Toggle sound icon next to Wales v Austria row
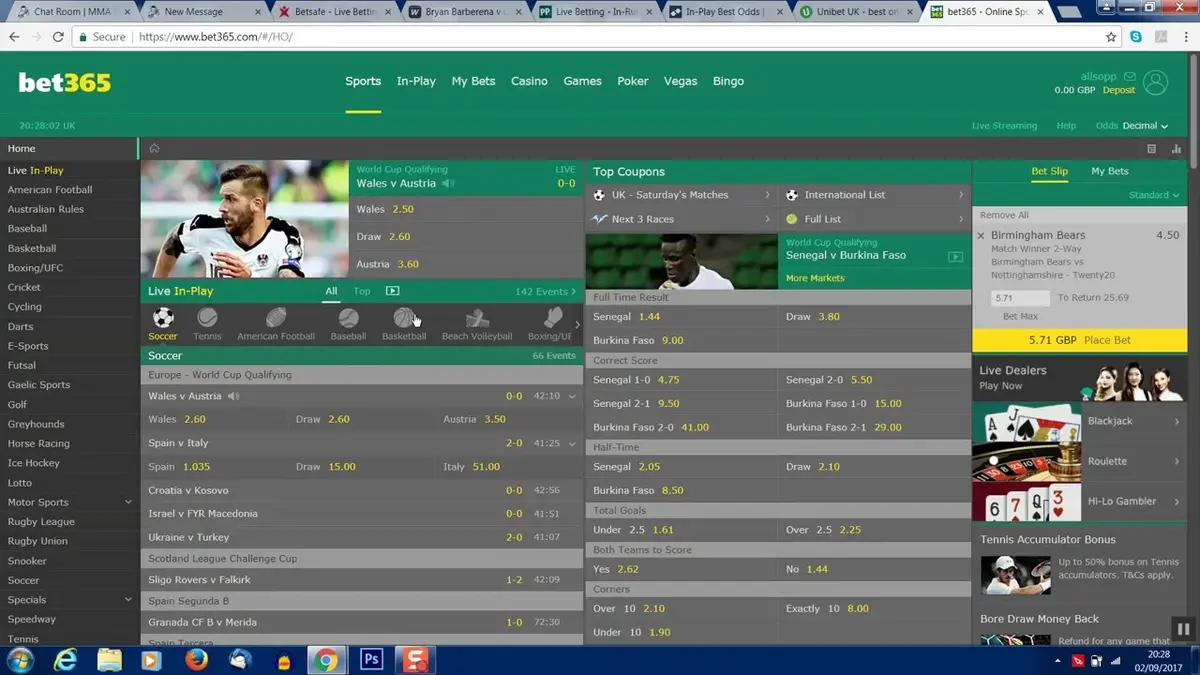This screenshot has height=675, width=1200. coord(233,396)
